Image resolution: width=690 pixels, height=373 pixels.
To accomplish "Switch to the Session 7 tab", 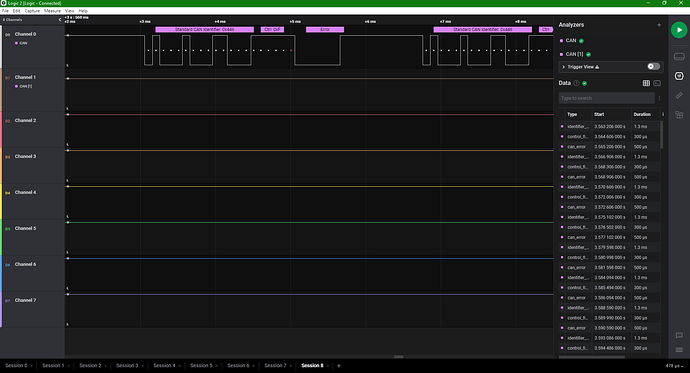I will point(275,366).
